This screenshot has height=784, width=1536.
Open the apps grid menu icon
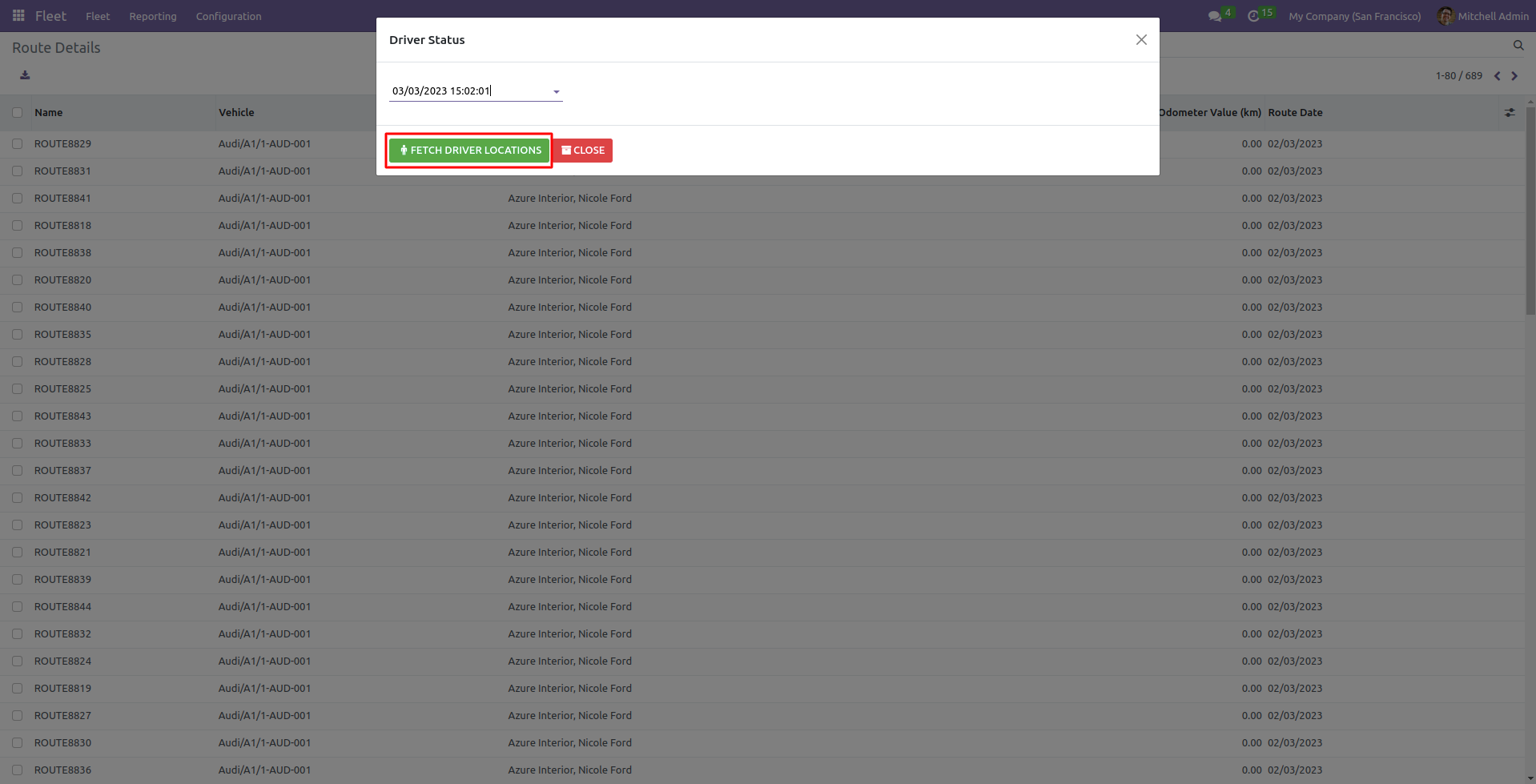click(18, 16)
